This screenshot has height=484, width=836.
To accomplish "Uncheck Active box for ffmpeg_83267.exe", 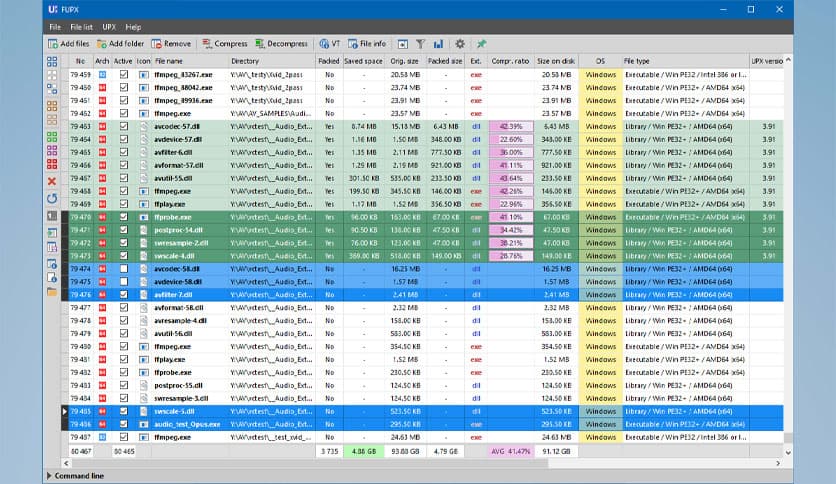I will click(x=124, y=75).
